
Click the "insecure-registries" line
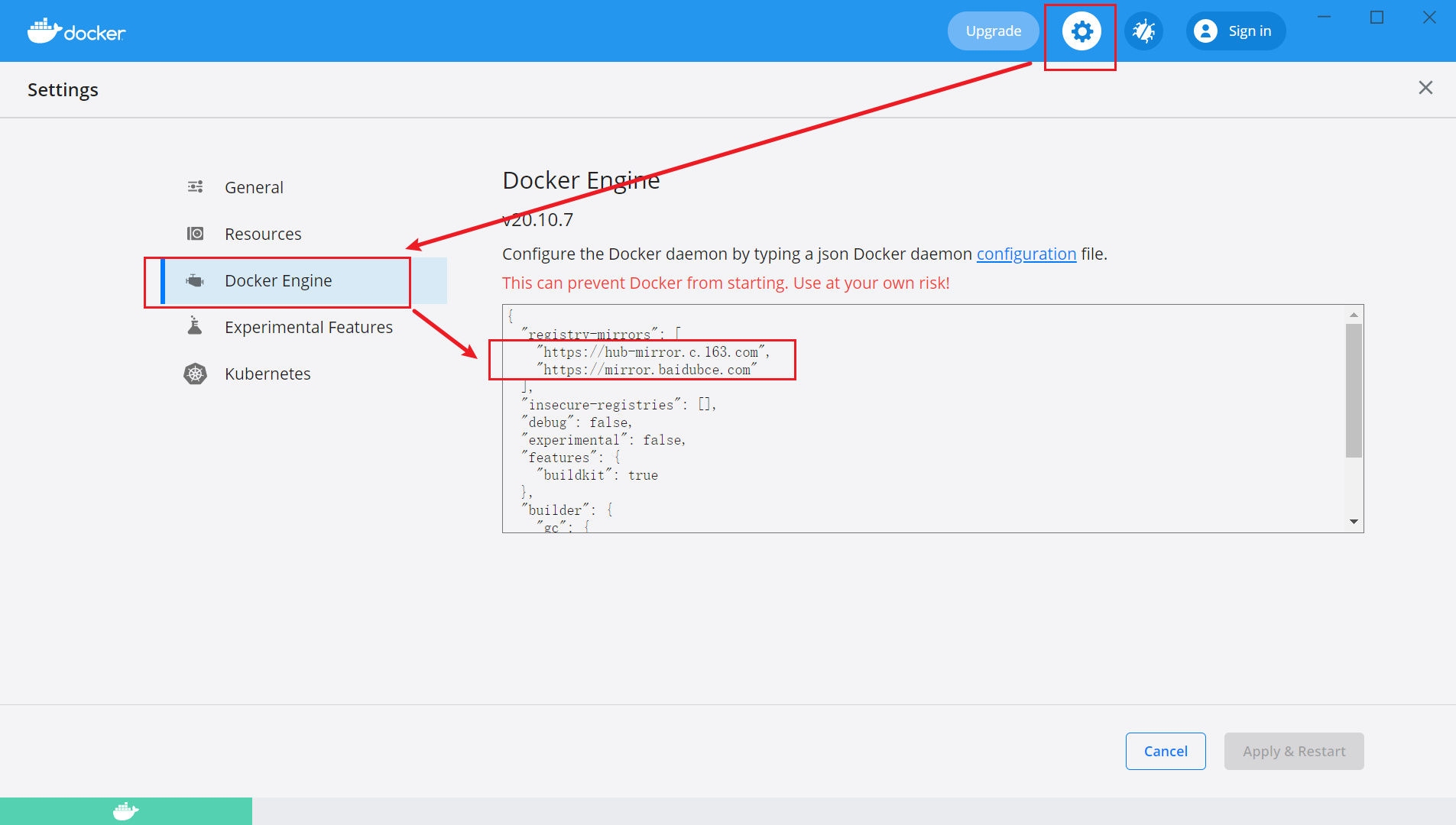click(619, 405)
